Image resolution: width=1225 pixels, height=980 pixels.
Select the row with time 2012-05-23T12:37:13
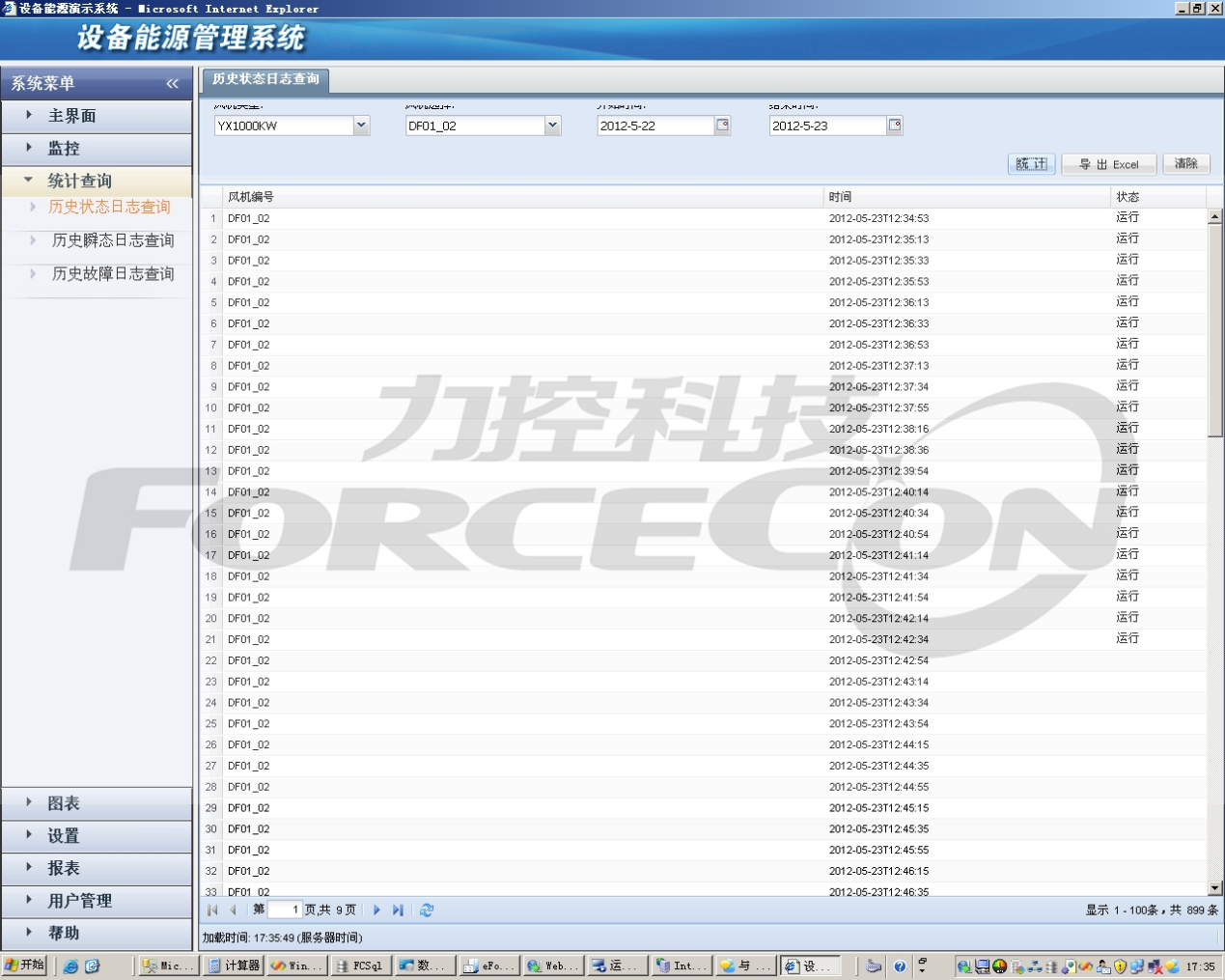[x=704, y=366]
